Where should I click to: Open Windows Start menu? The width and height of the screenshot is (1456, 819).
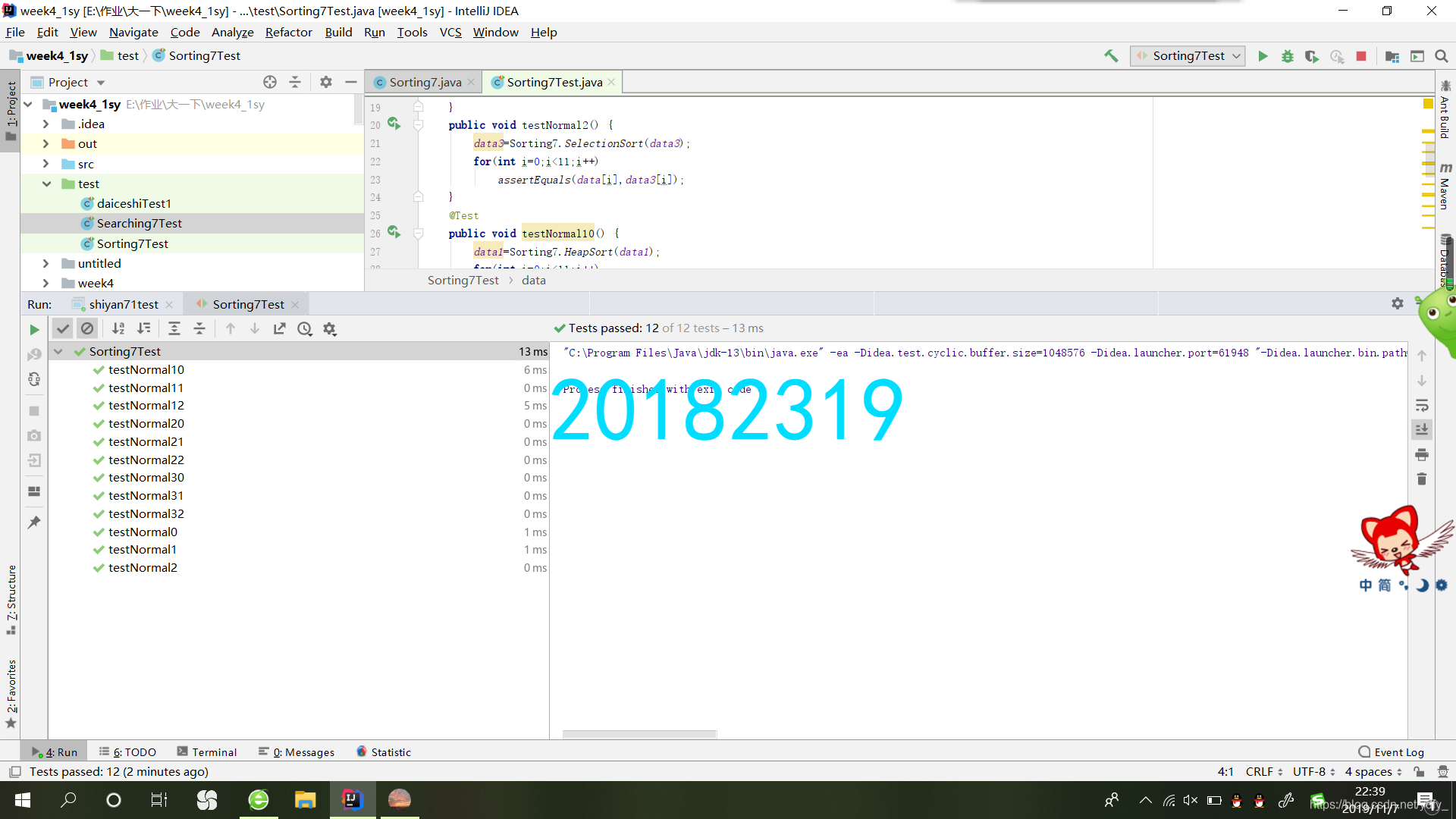[22, 800]
